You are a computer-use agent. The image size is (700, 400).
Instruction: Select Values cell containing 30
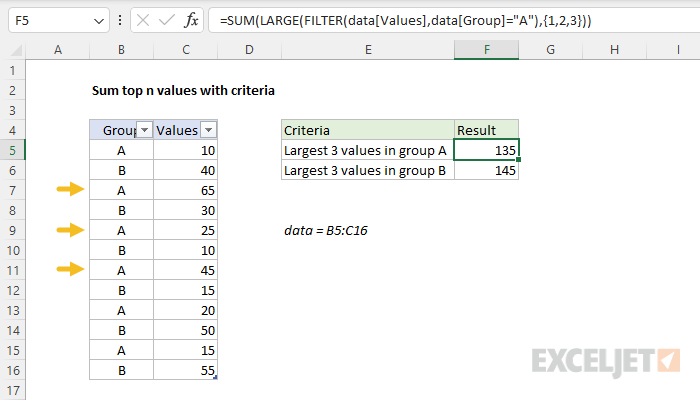pos(186,210)
